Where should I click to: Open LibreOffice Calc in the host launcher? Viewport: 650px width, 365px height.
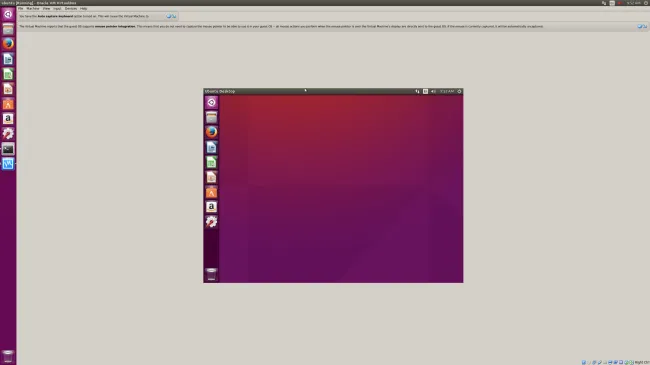point(8,74)
